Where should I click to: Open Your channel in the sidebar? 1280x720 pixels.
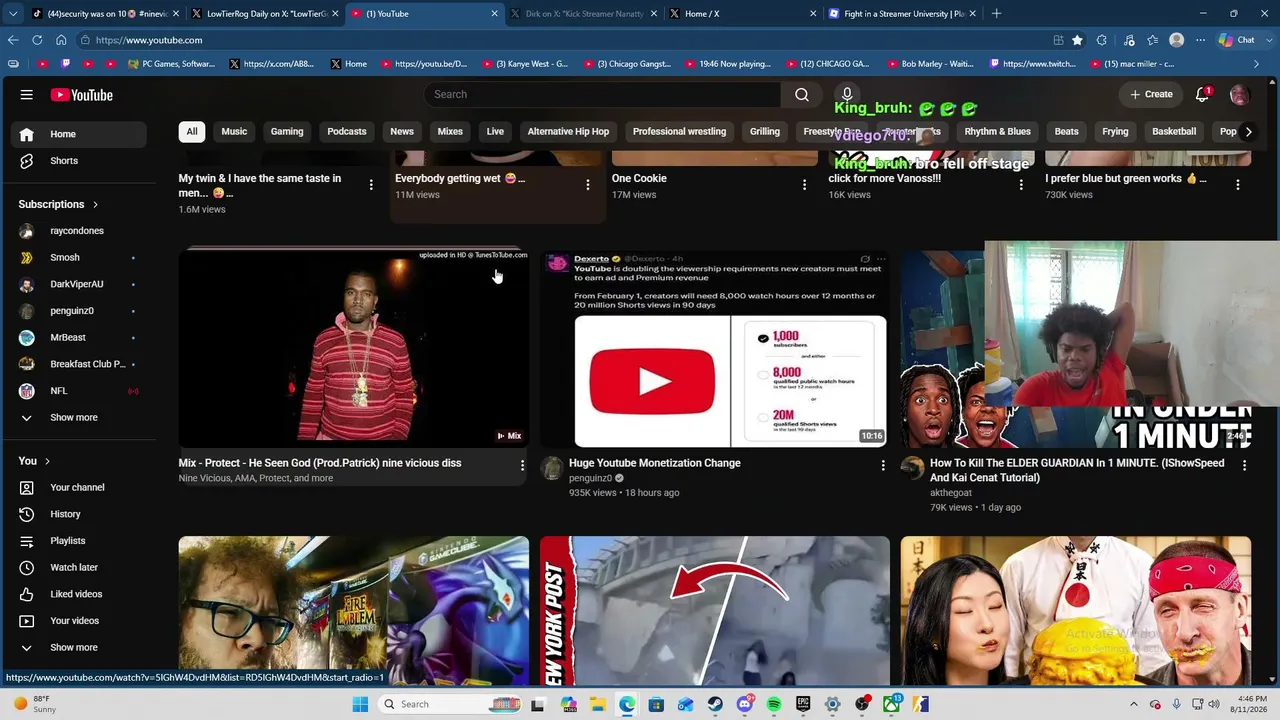pyautogui.click(x=78, y=487)
